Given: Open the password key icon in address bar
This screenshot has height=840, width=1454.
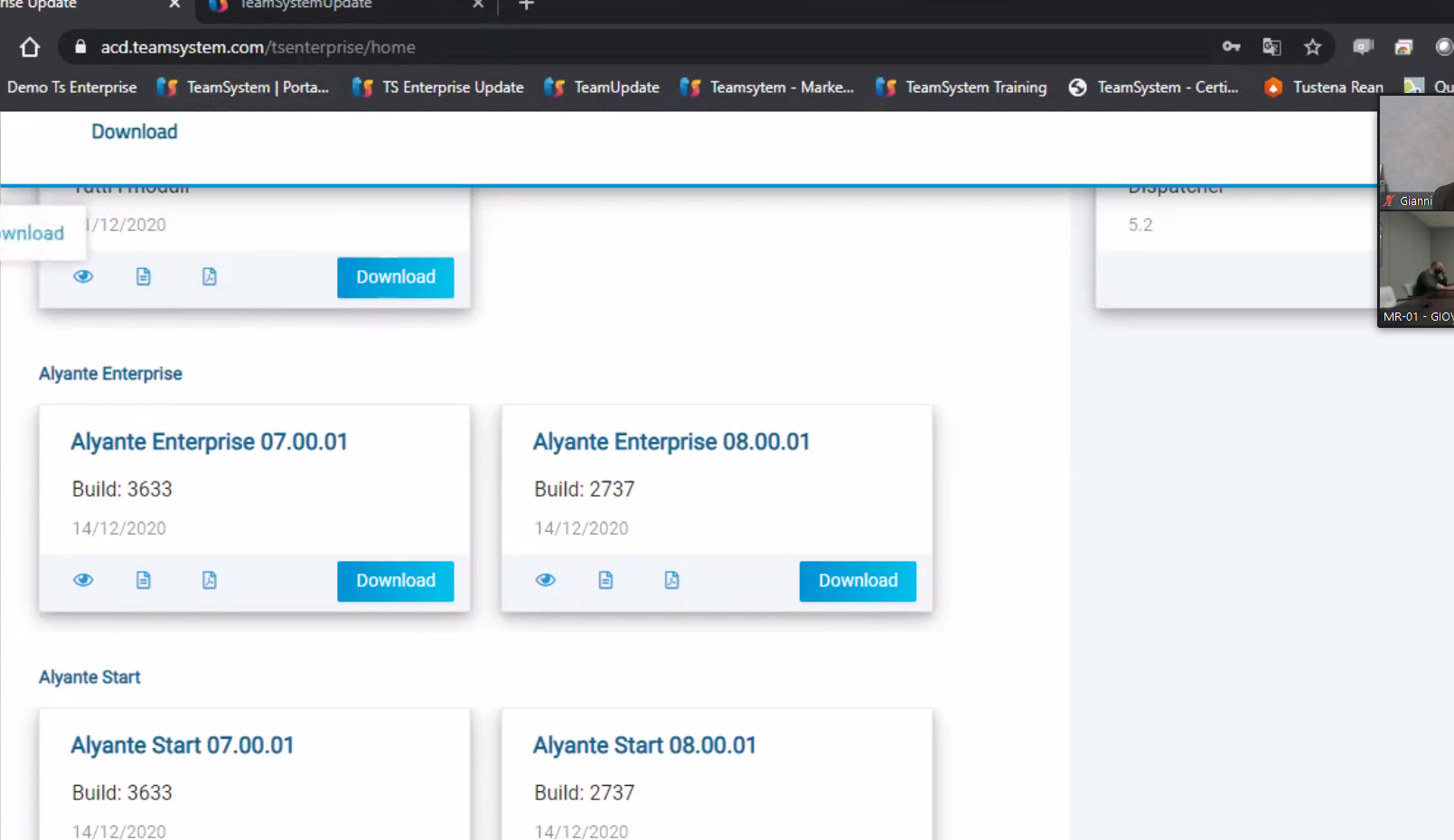Looking at the screenshot, I should tap(1231, 47).
